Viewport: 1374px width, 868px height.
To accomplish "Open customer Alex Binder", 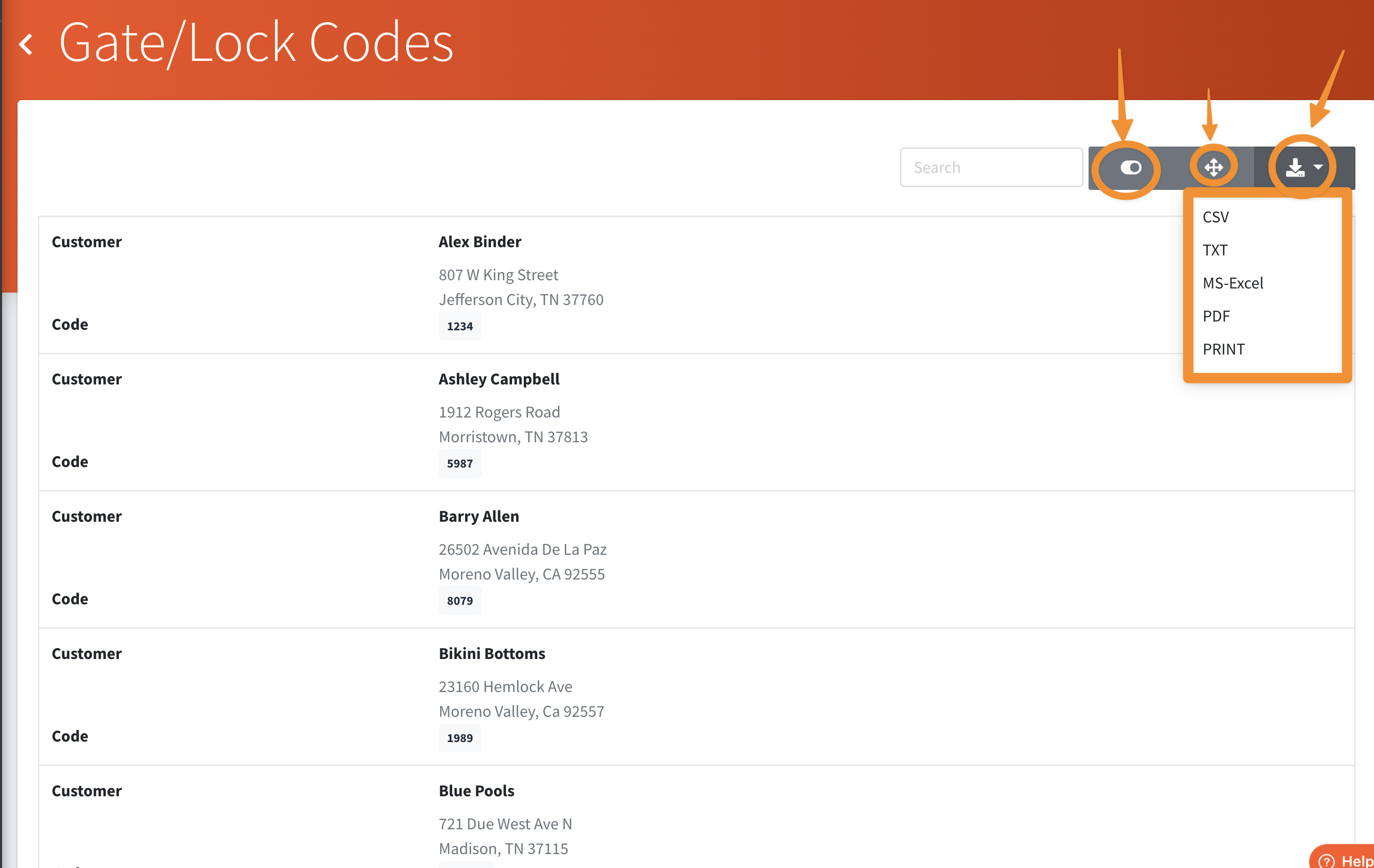I will (480, 242).
